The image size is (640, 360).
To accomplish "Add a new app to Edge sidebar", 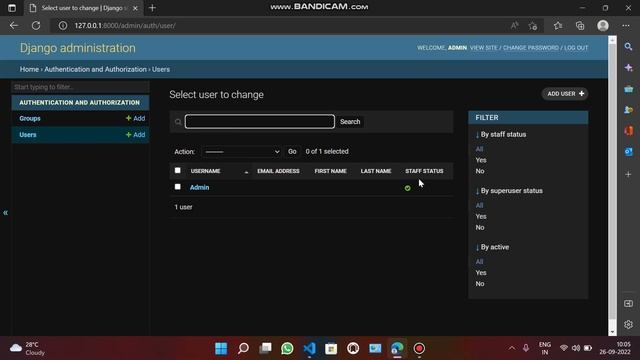I will tap(629, 174).
